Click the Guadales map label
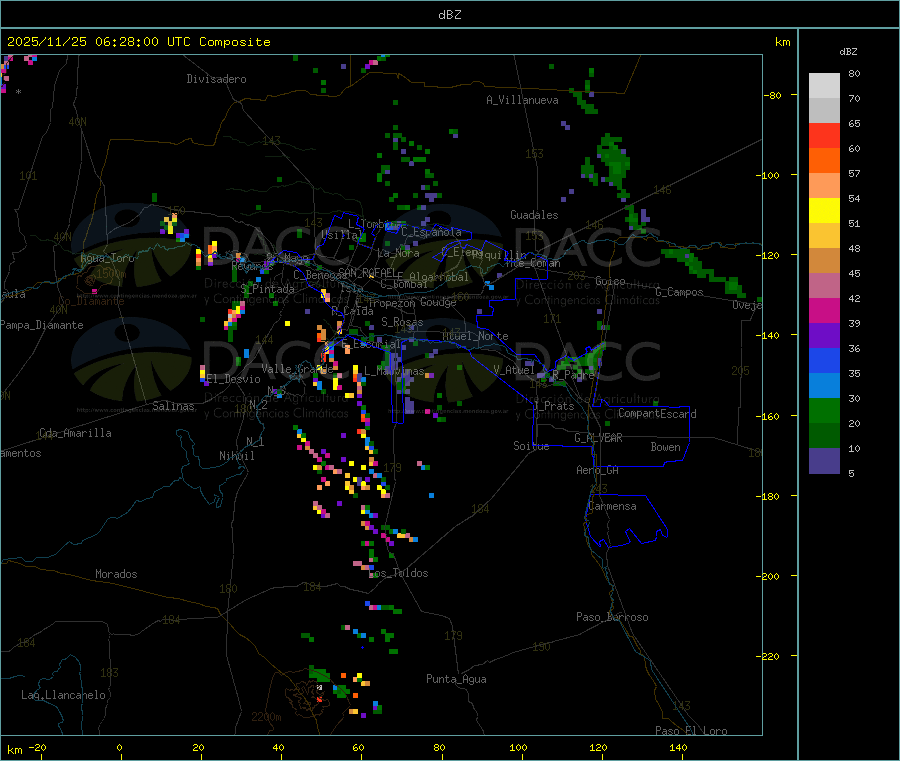The height and width of the screenshot is (761, 900). tap(534, 215)
